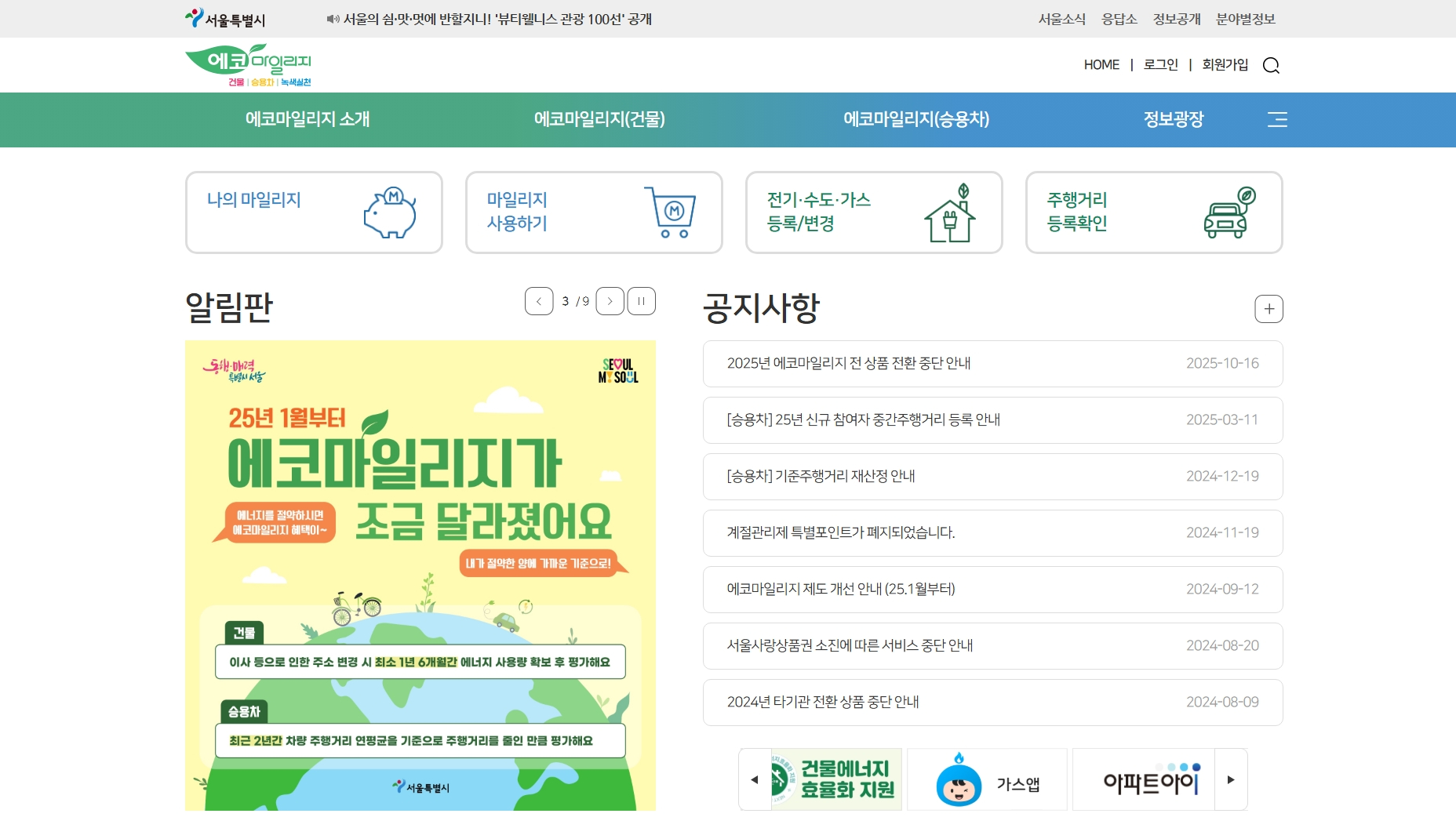Go to HOME link
The image size is (1456, 828).
click(x=1101, y=65)
